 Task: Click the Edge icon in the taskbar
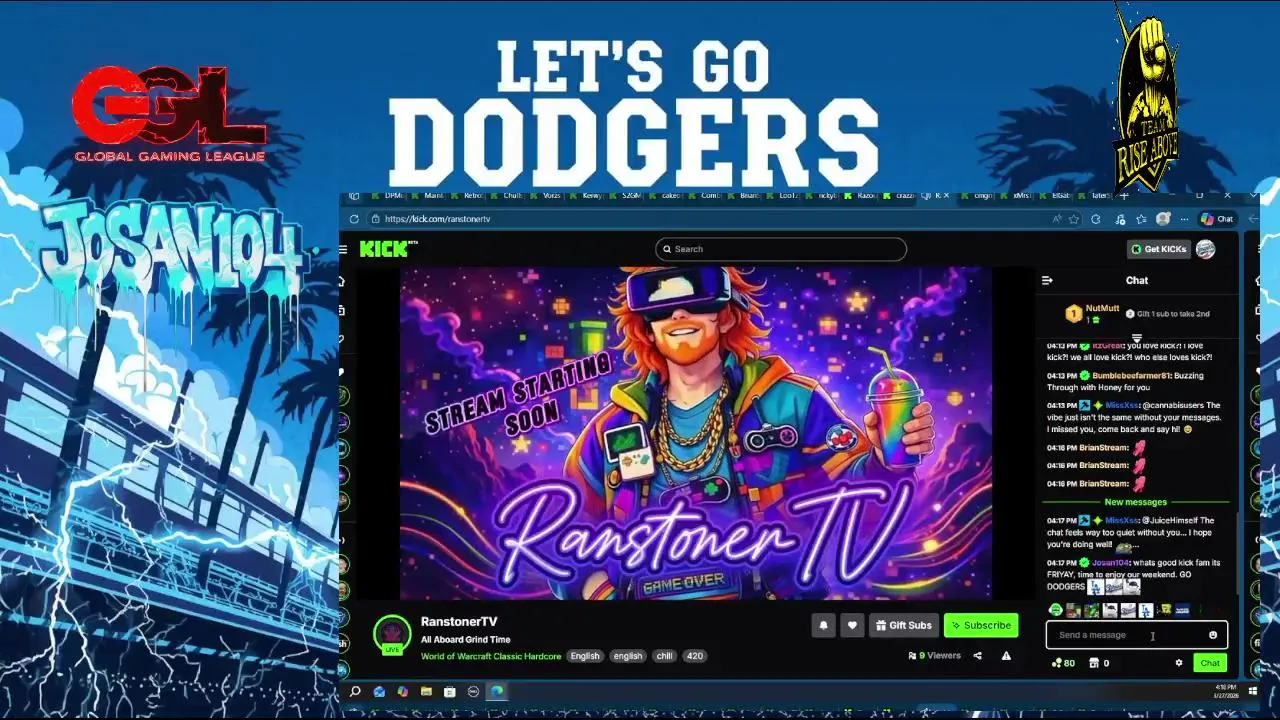coord(497,691)
